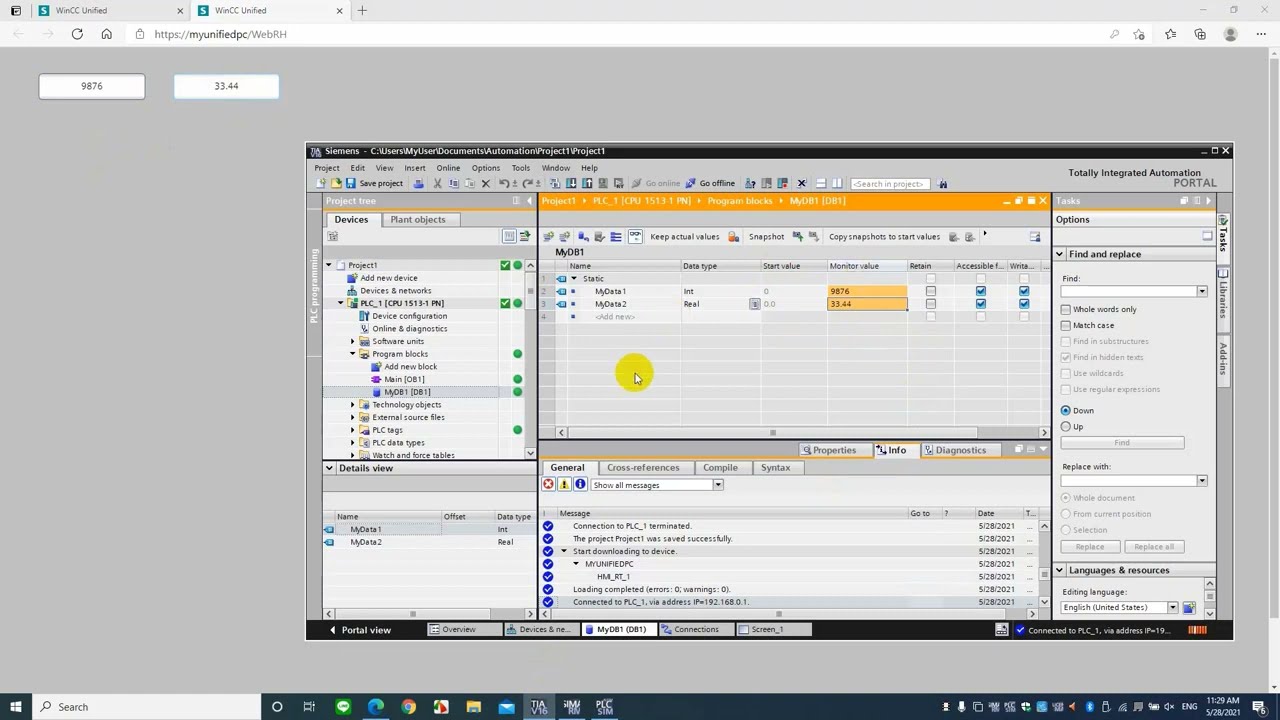Collapse Languages & resources section

tap(1060, 570)
